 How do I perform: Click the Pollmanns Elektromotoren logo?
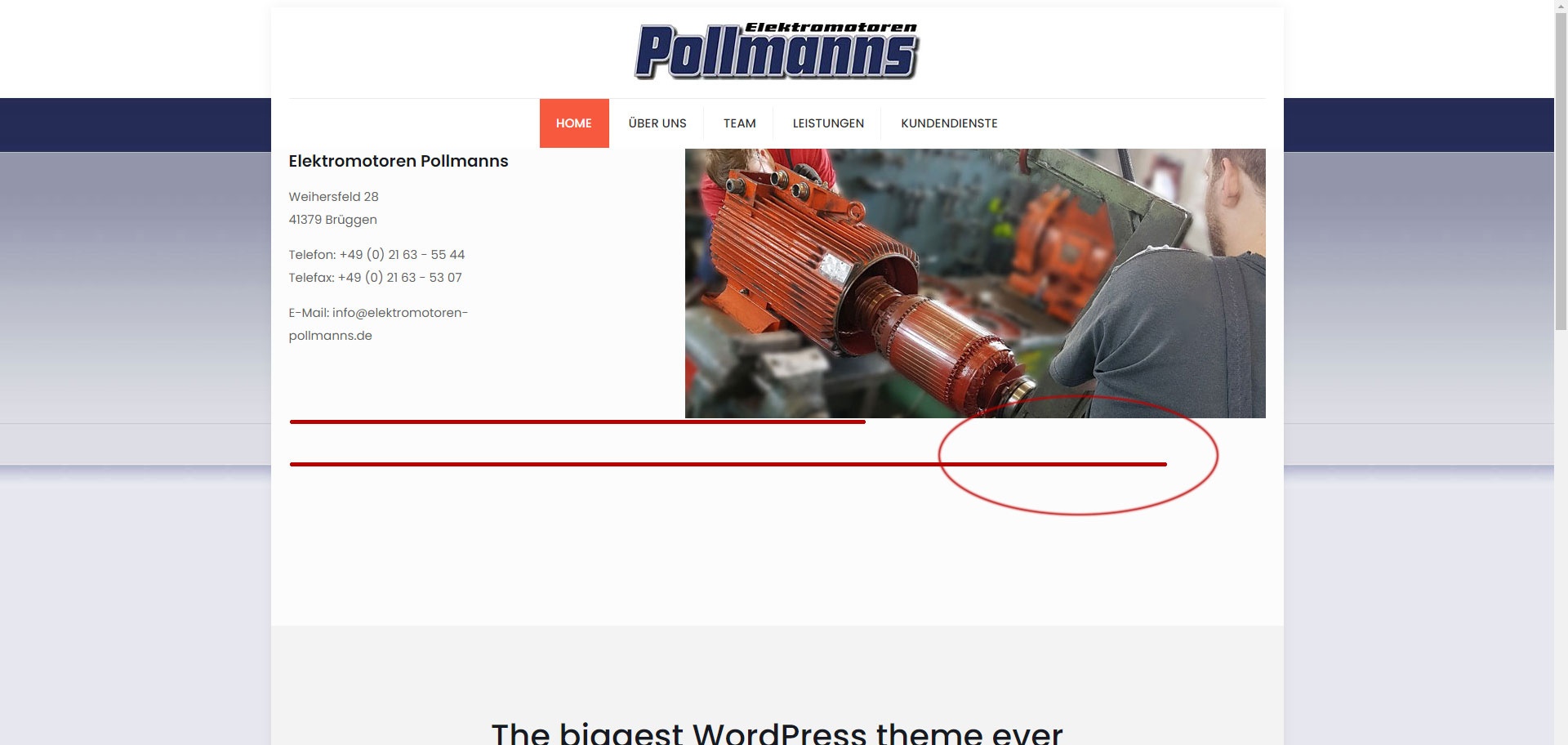(777, 51)
